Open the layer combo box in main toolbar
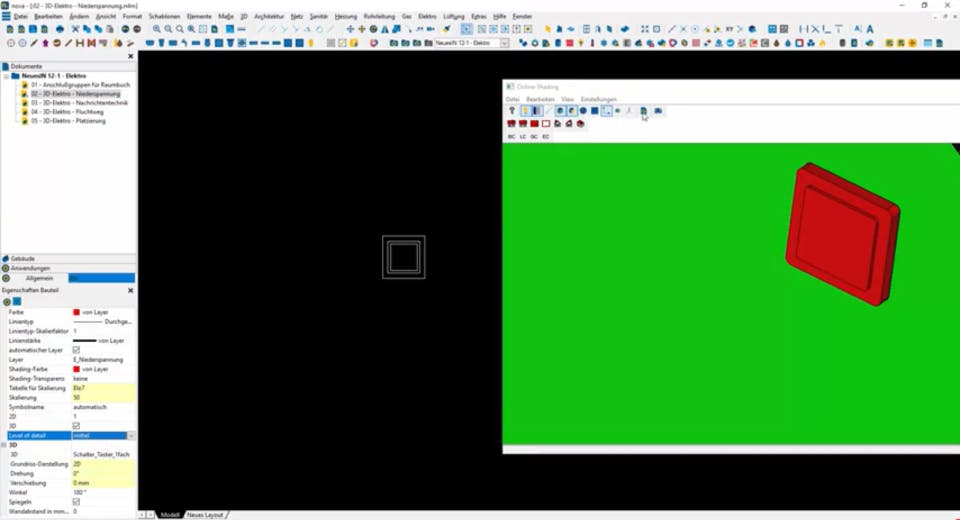 pyautogui.click(x=504, y=43)
